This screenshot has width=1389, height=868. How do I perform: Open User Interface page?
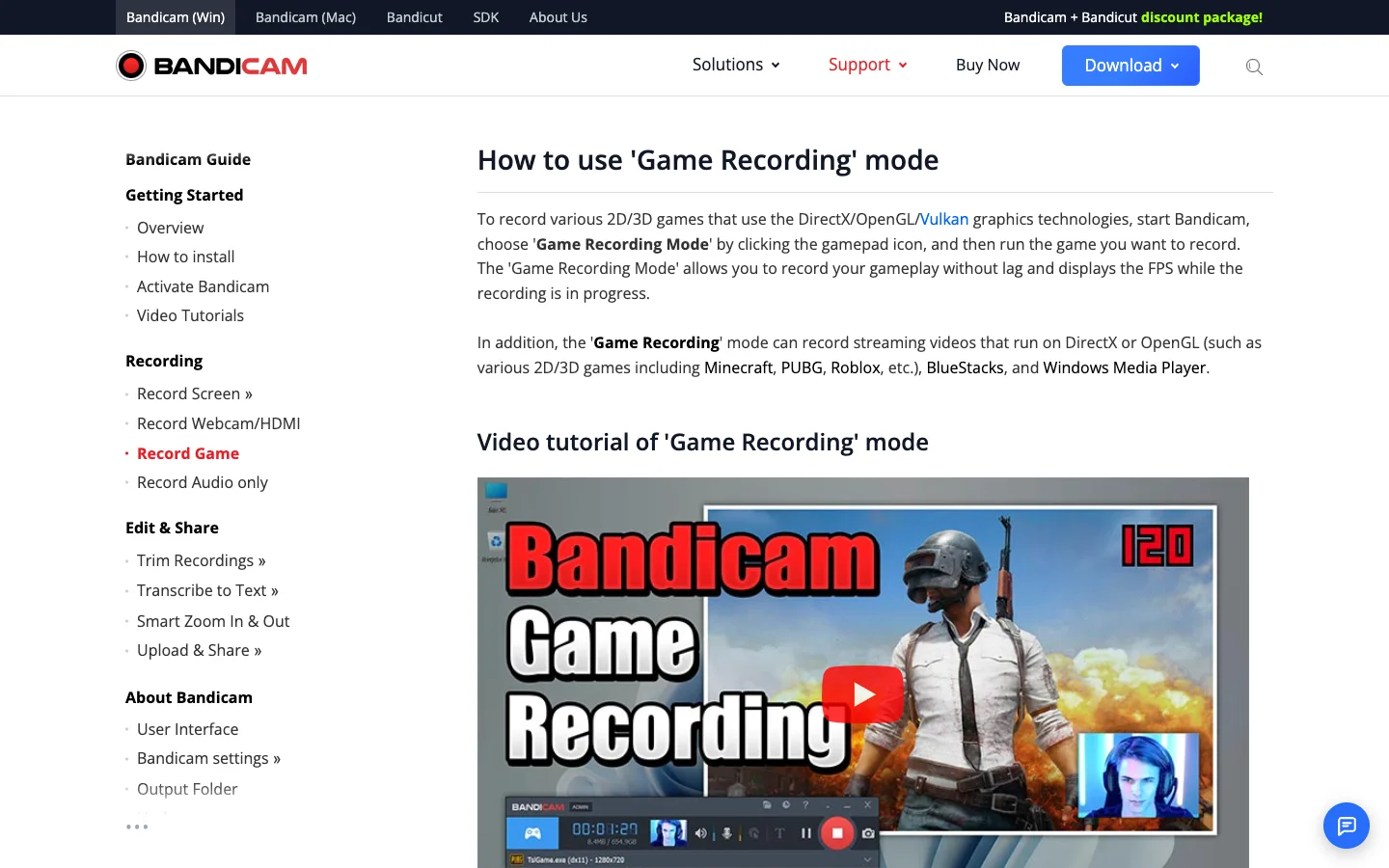coord(188,729)
